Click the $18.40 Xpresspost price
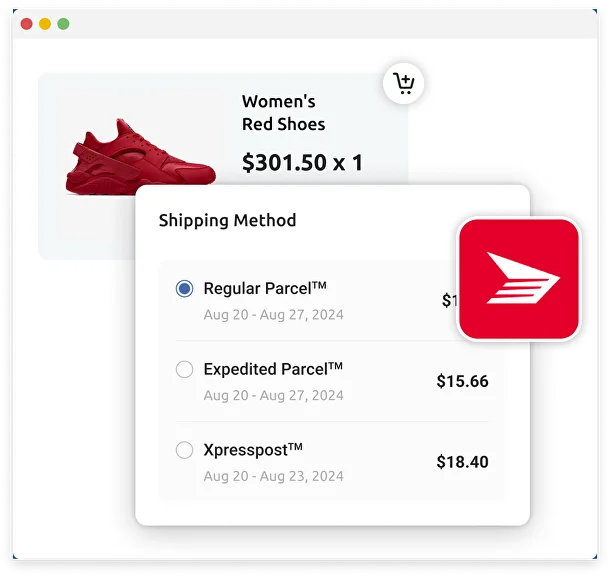Image resolution: width=610 pixels, height=576 pixels. click(x=462, y=462)
